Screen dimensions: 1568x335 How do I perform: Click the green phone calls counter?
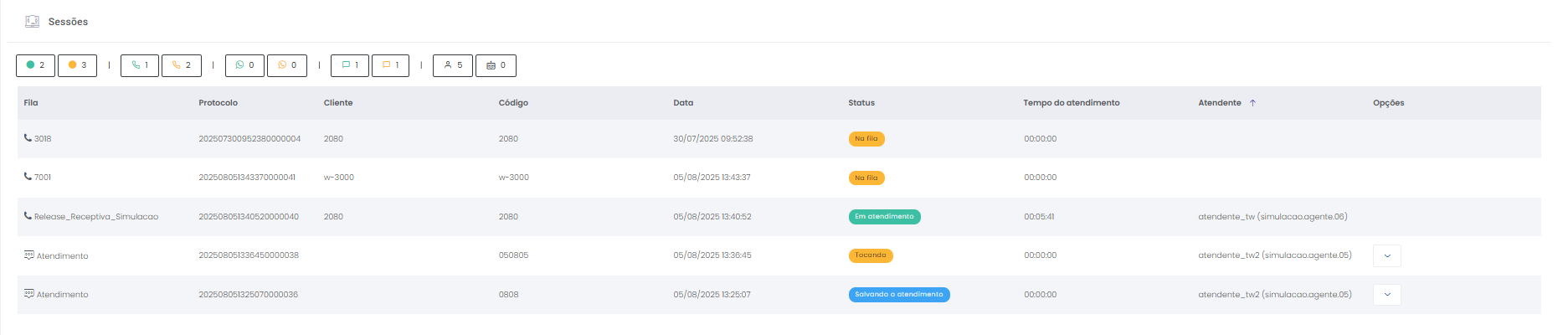point(140,65)
